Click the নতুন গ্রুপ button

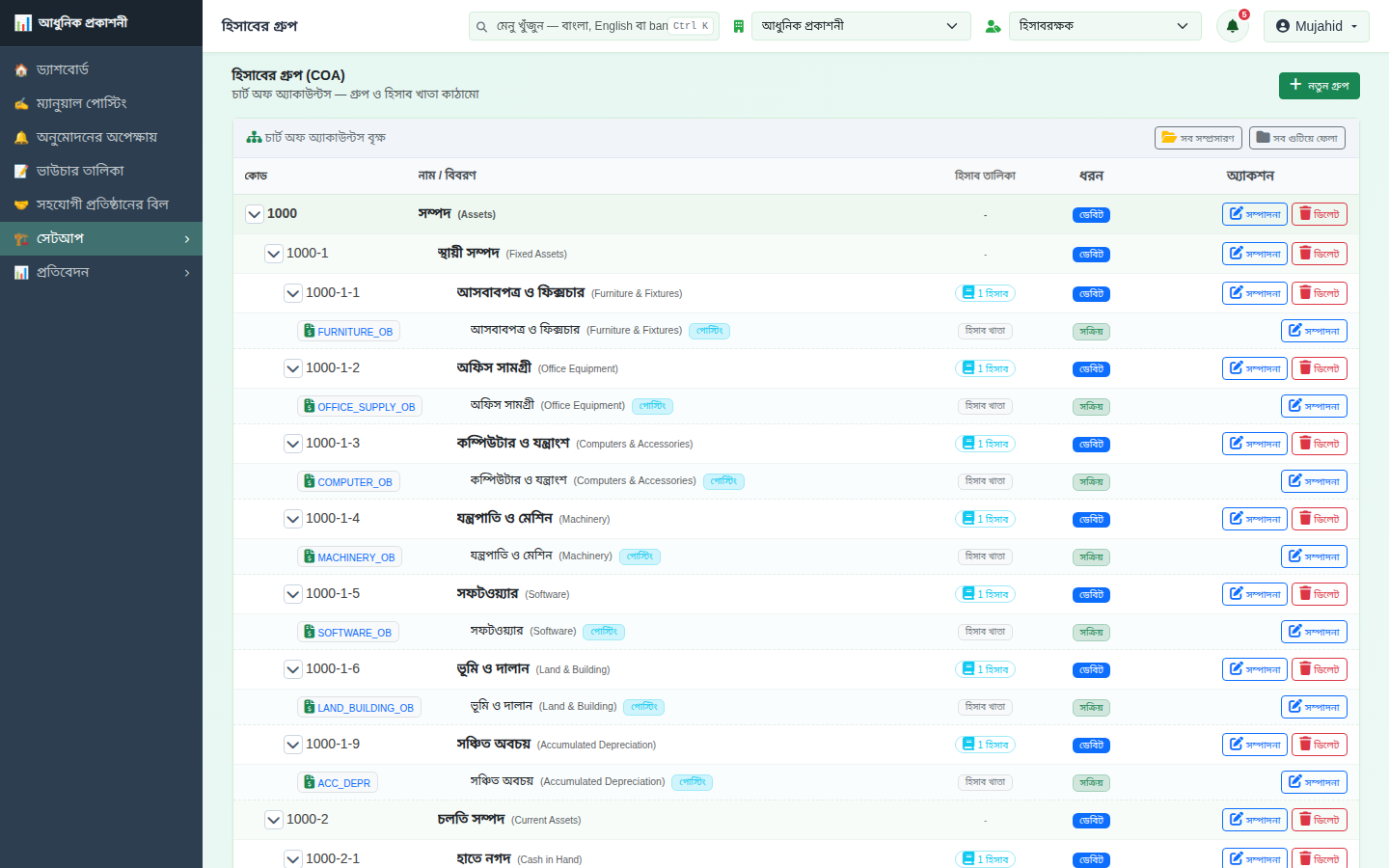pos(1320,86)
